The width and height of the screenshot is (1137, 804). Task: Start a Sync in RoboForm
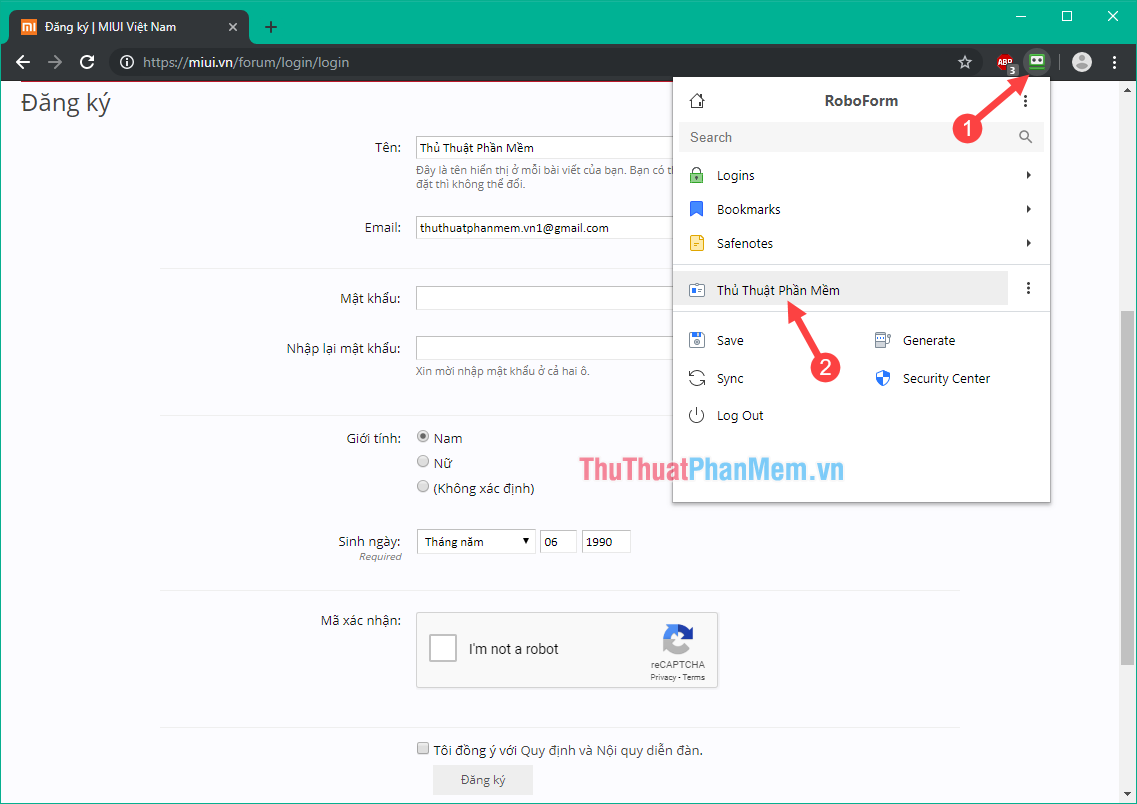click(696, 377)
